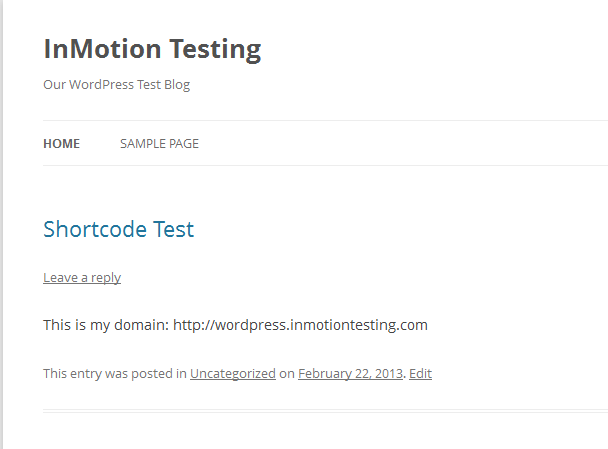Click the 'This is my domain:' text
The width and height of the screenshot is (608, 449).
pyautogui.click(x=106, y=325)
